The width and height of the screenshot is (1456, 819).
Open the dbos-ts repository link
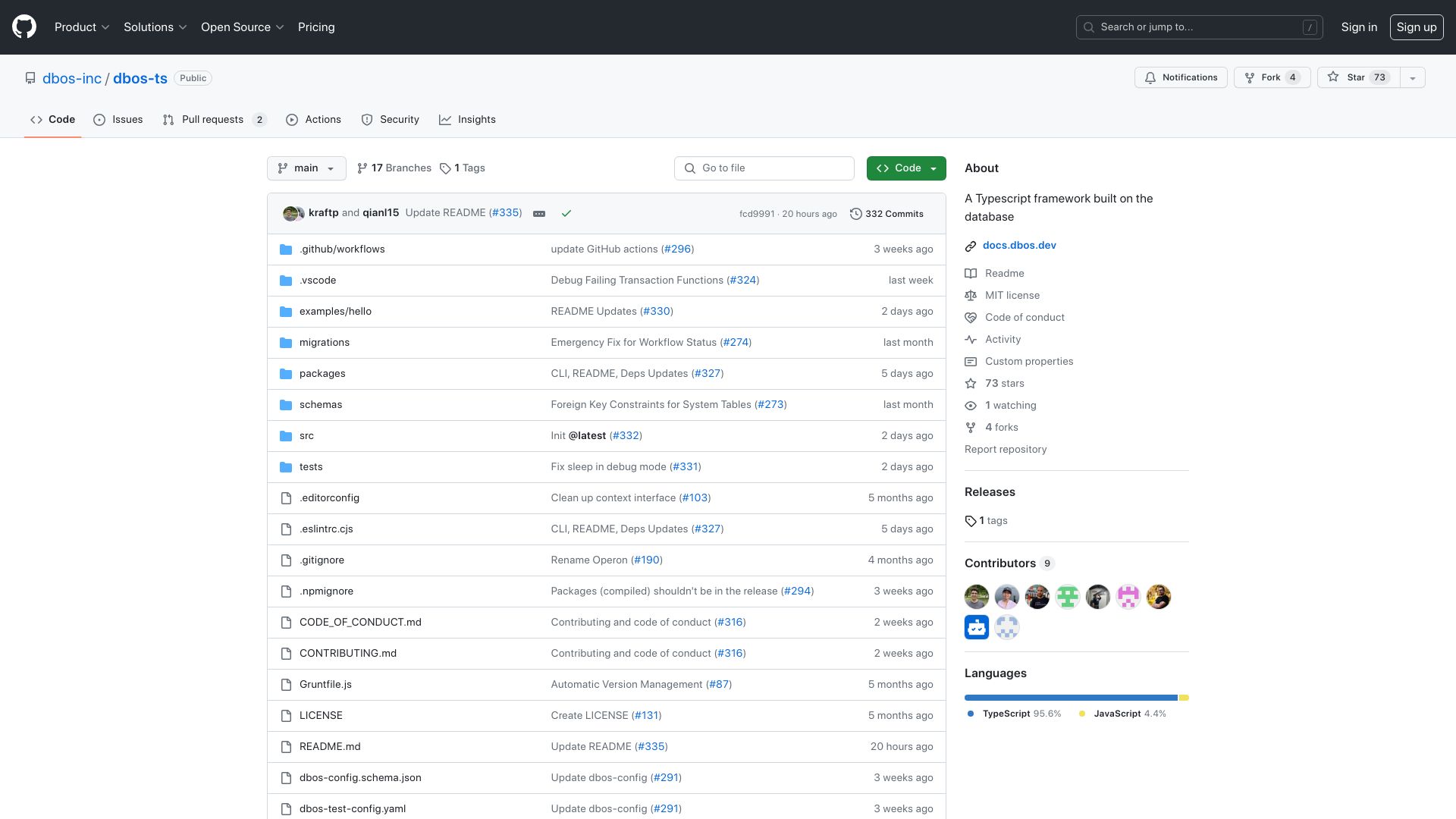point(140,78)
